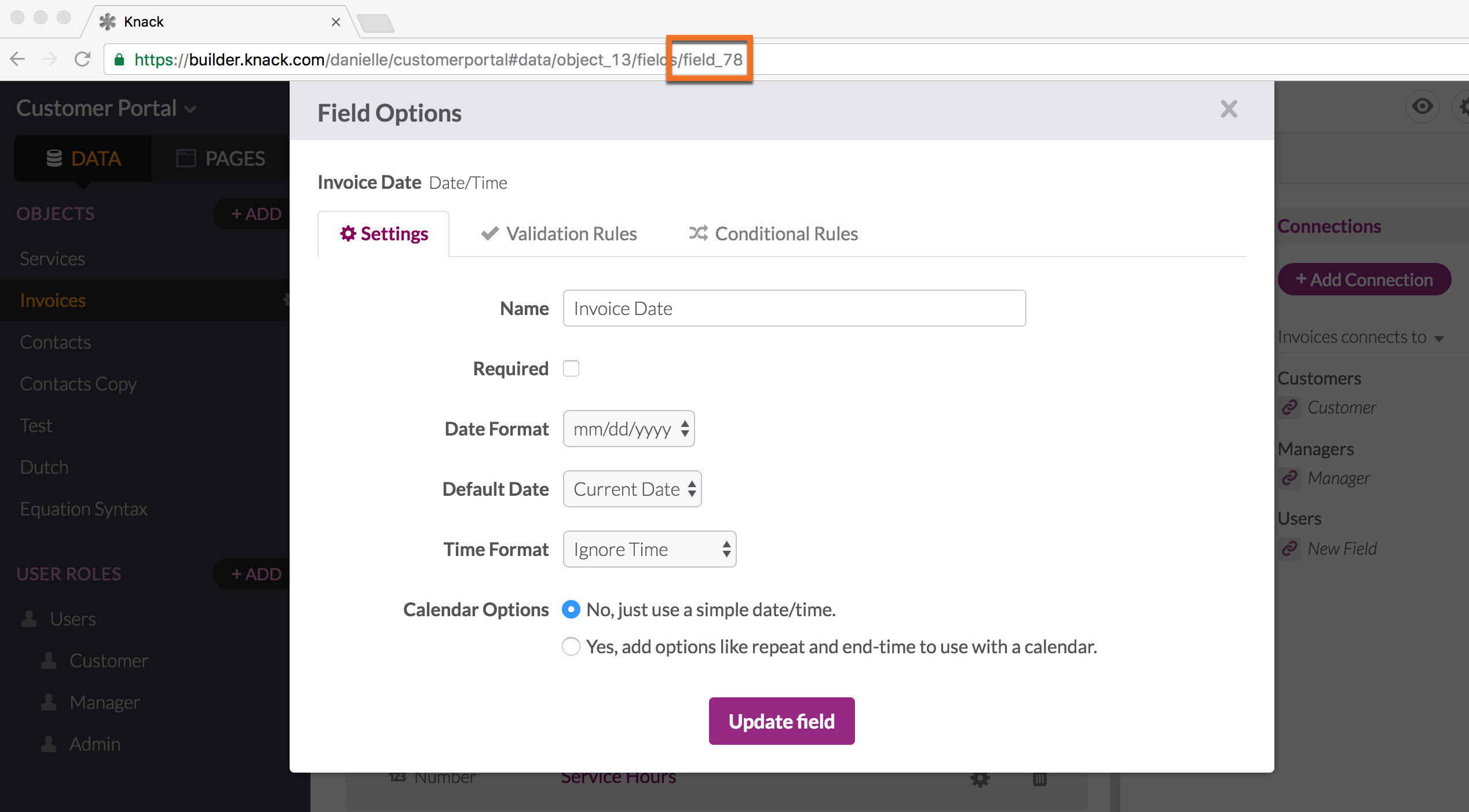Click the browser reload icon
This screenshot has width=1469, height=812.
(83, 59)
